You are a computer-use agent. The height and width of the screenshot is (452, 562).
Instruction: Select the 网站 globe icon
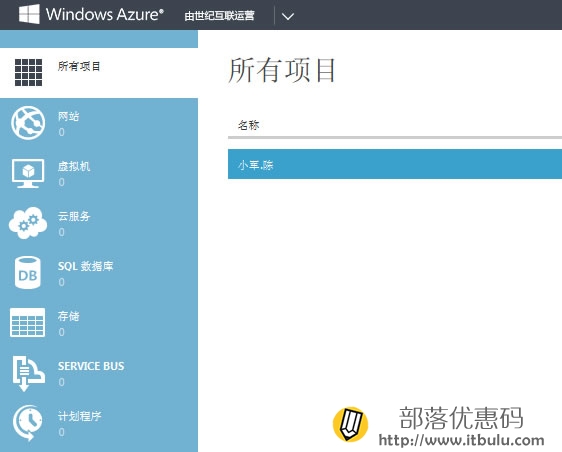tap(28, 123)
